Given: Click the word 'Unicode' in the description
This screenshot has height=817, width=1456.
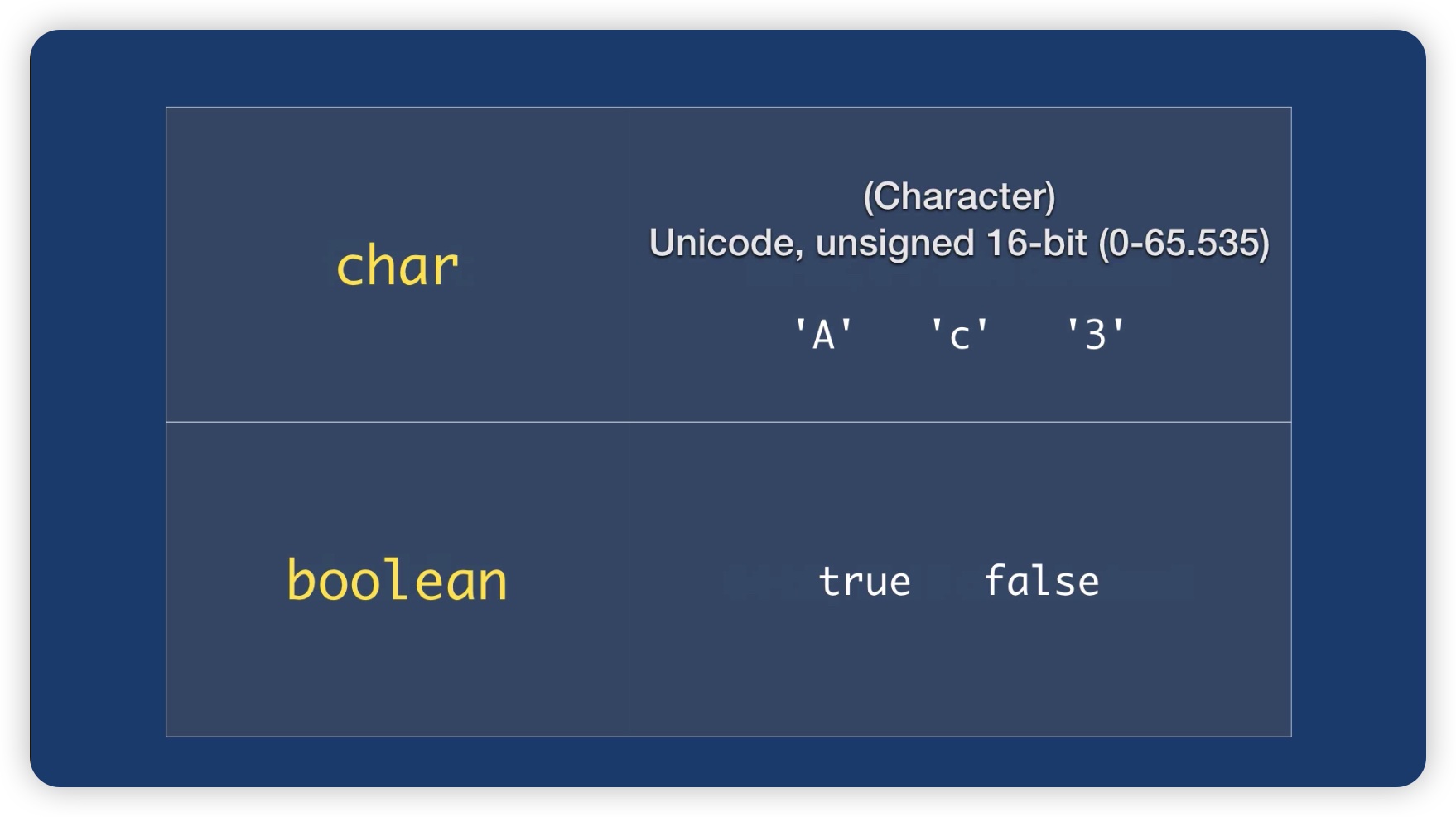Looking at the screenshot, I should (723, 243).
